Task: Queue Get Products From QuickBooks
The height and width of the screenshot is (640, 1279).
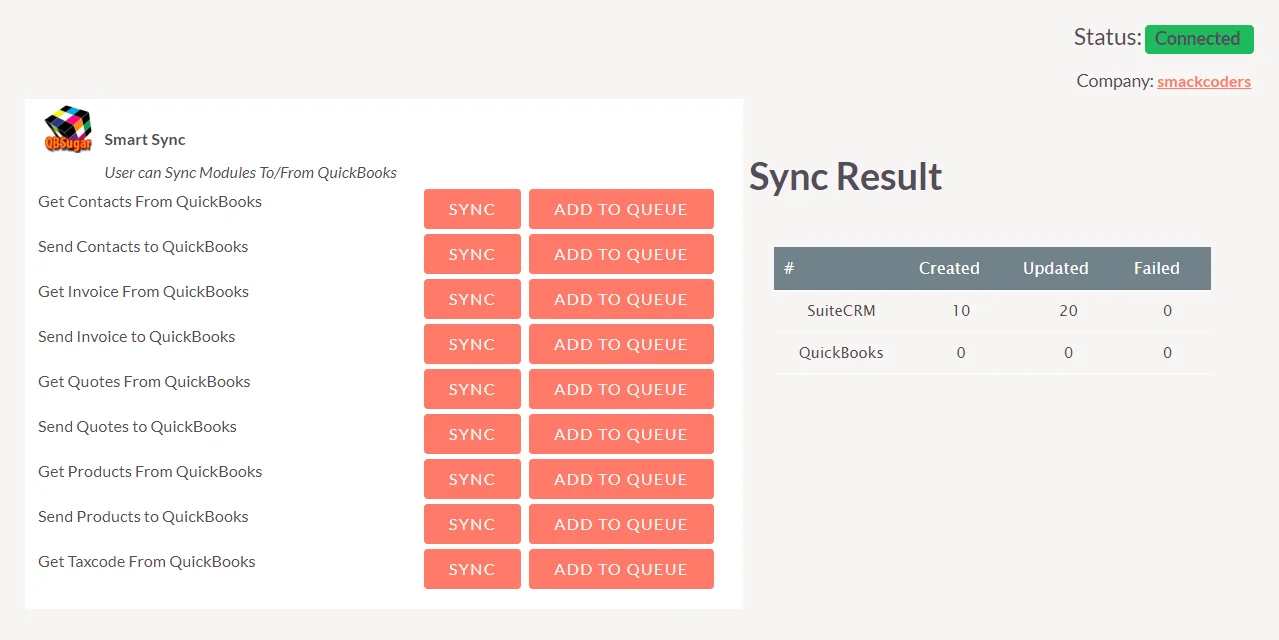Action: pos(621,479)
